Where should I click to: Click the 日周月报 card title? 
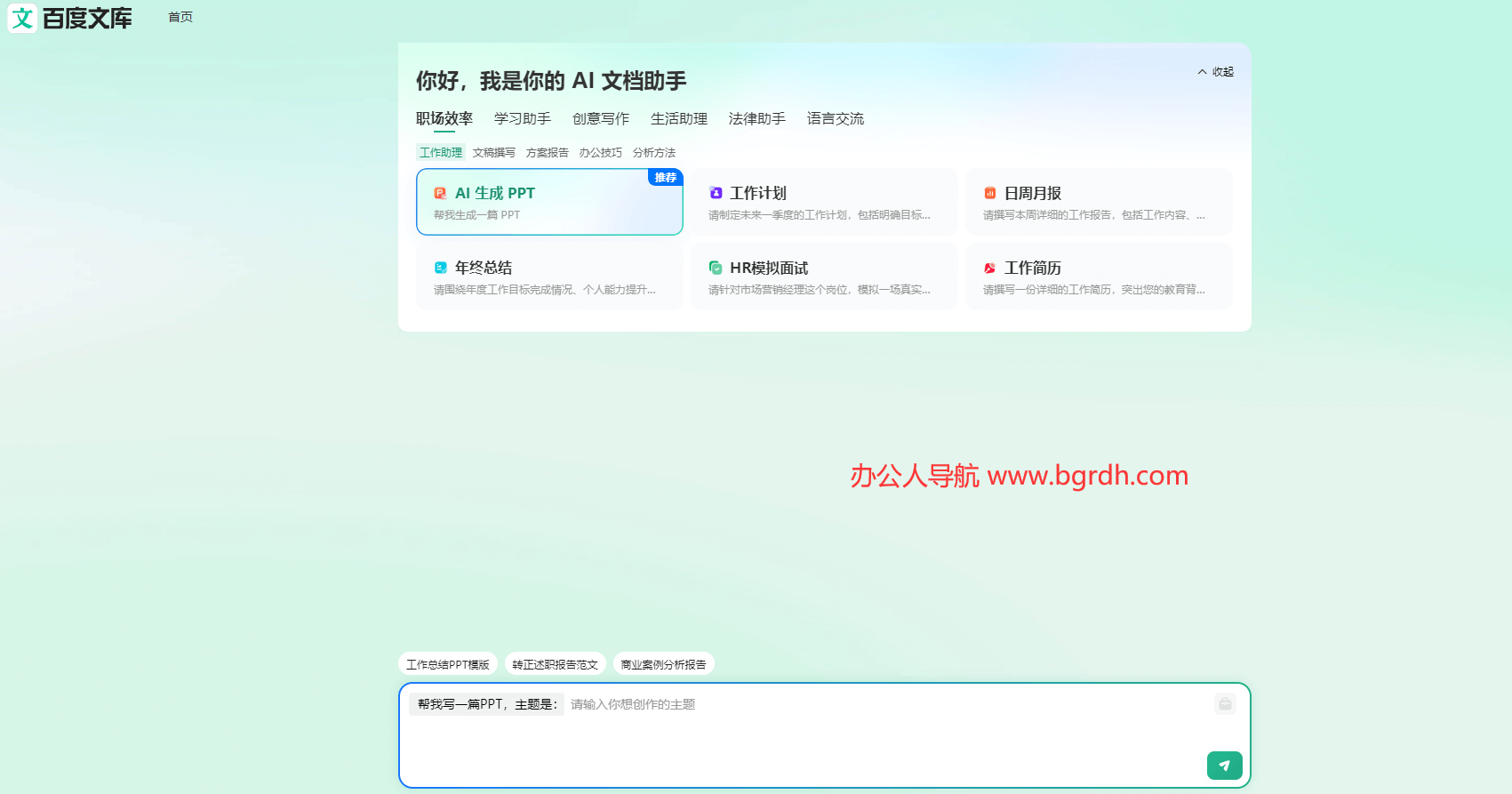[1033, 193]
